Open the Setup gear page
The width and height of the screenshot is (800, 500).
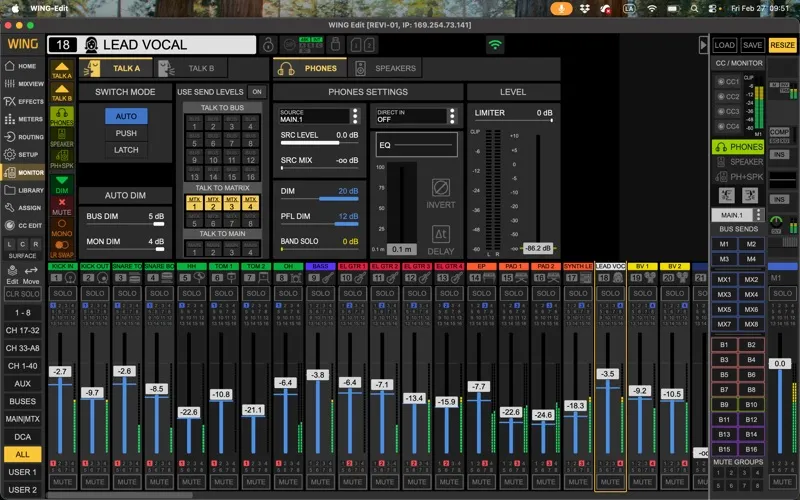click(23, 154)
